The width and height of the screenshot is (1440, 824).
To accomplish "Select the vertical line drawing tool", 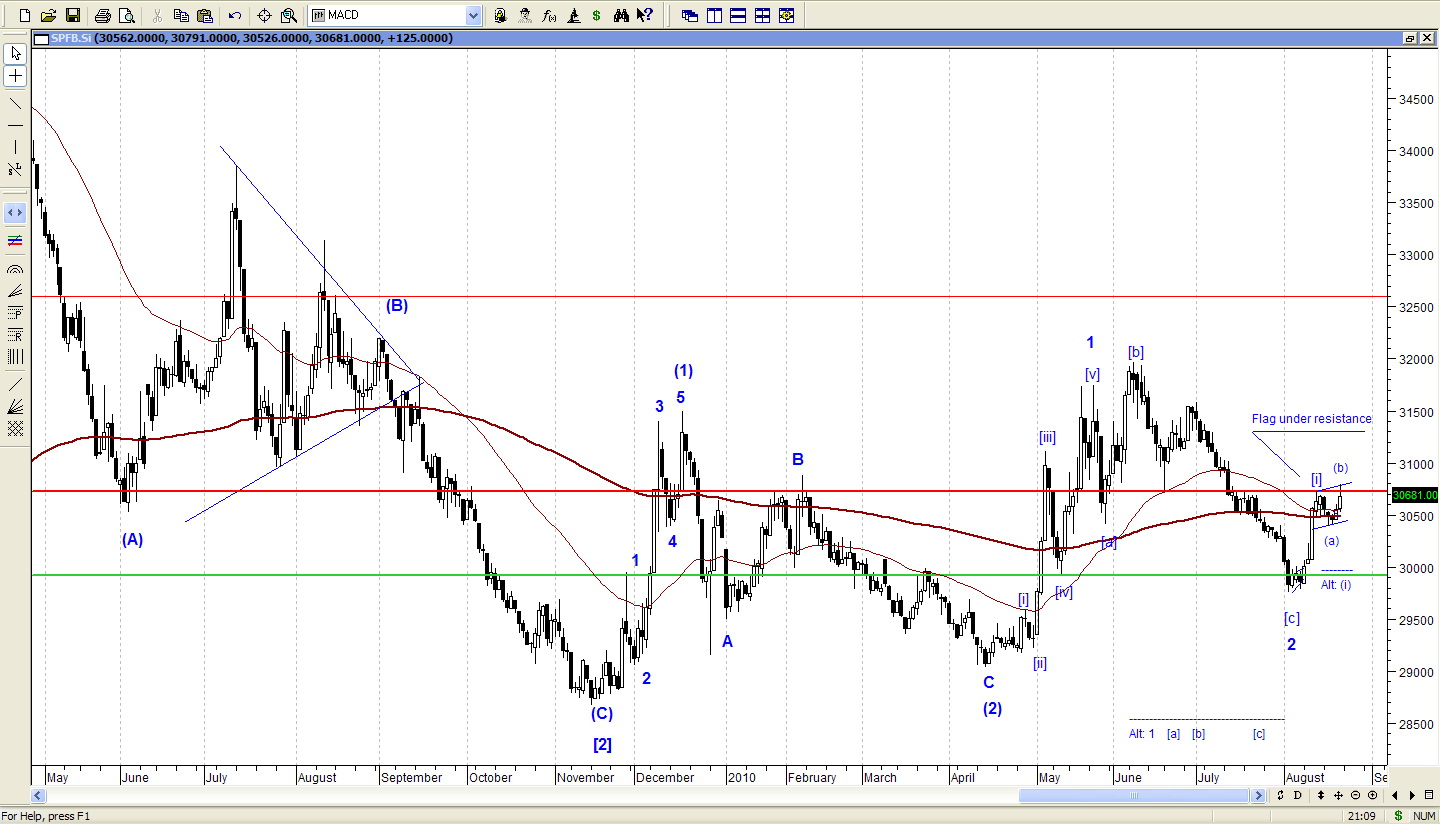I will click(x=15, y=147).
